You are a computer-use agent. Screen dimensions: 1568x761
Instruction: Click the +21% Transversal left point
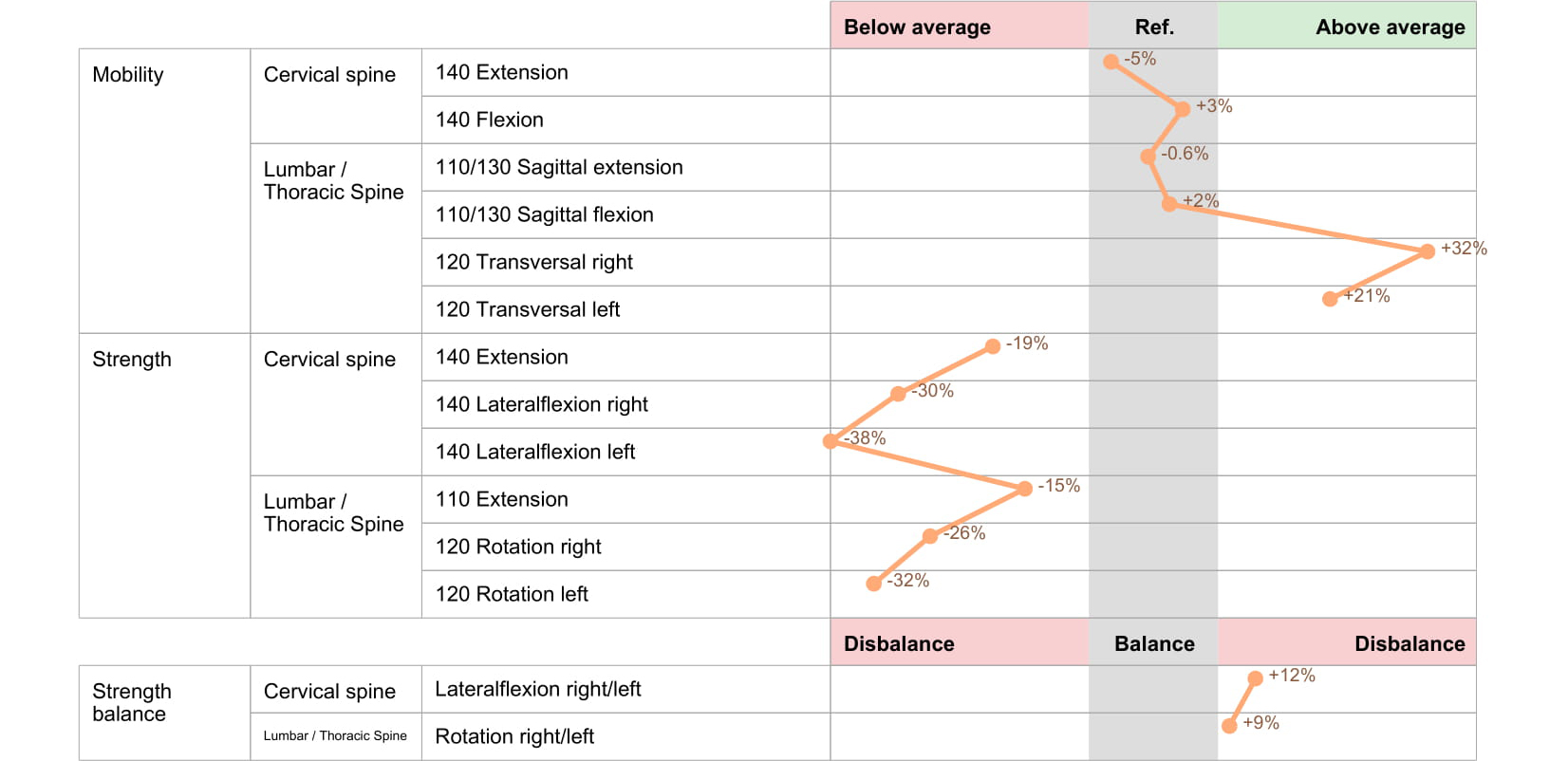pos(1330,299)
